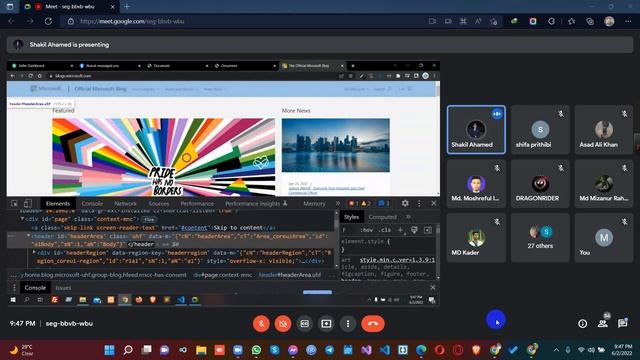Open Skype from the taskbar

275,350
